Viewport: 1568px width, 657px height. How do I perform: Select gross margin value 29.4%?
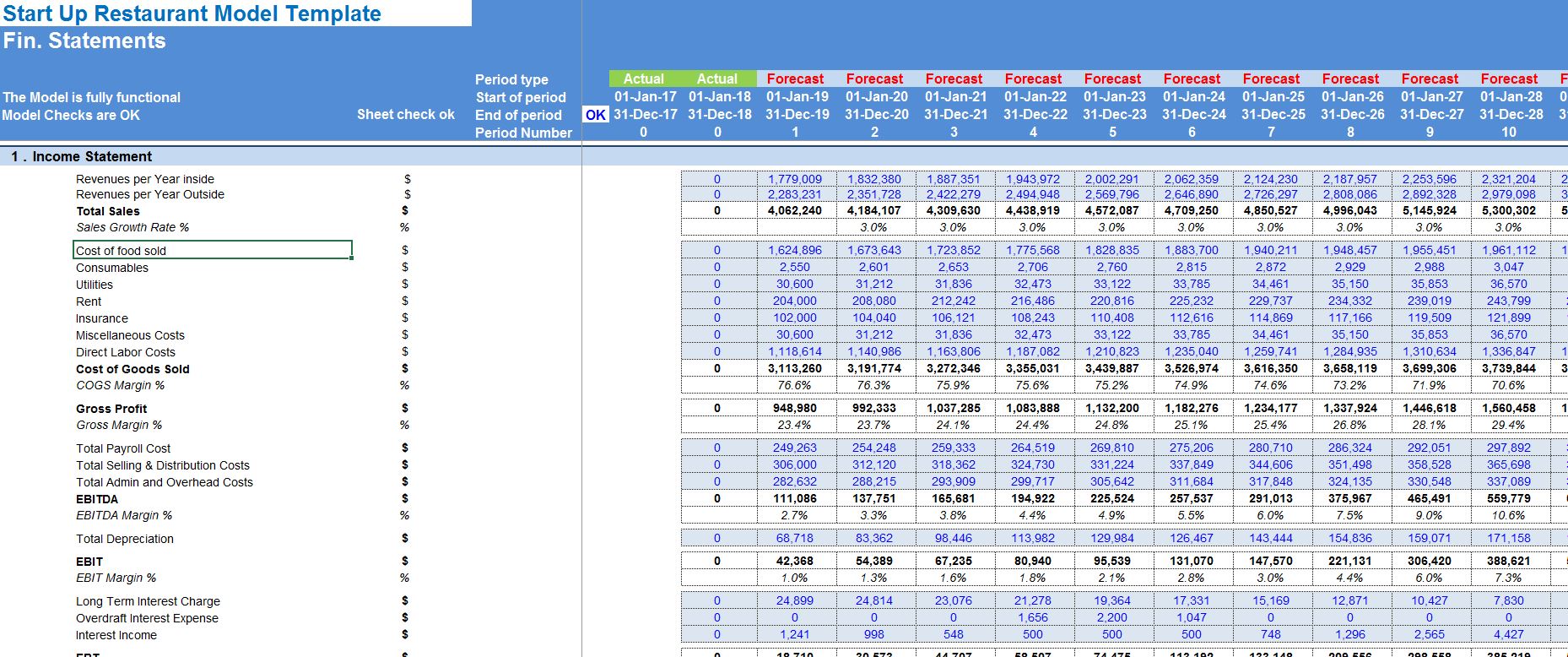click(1509, 425)
